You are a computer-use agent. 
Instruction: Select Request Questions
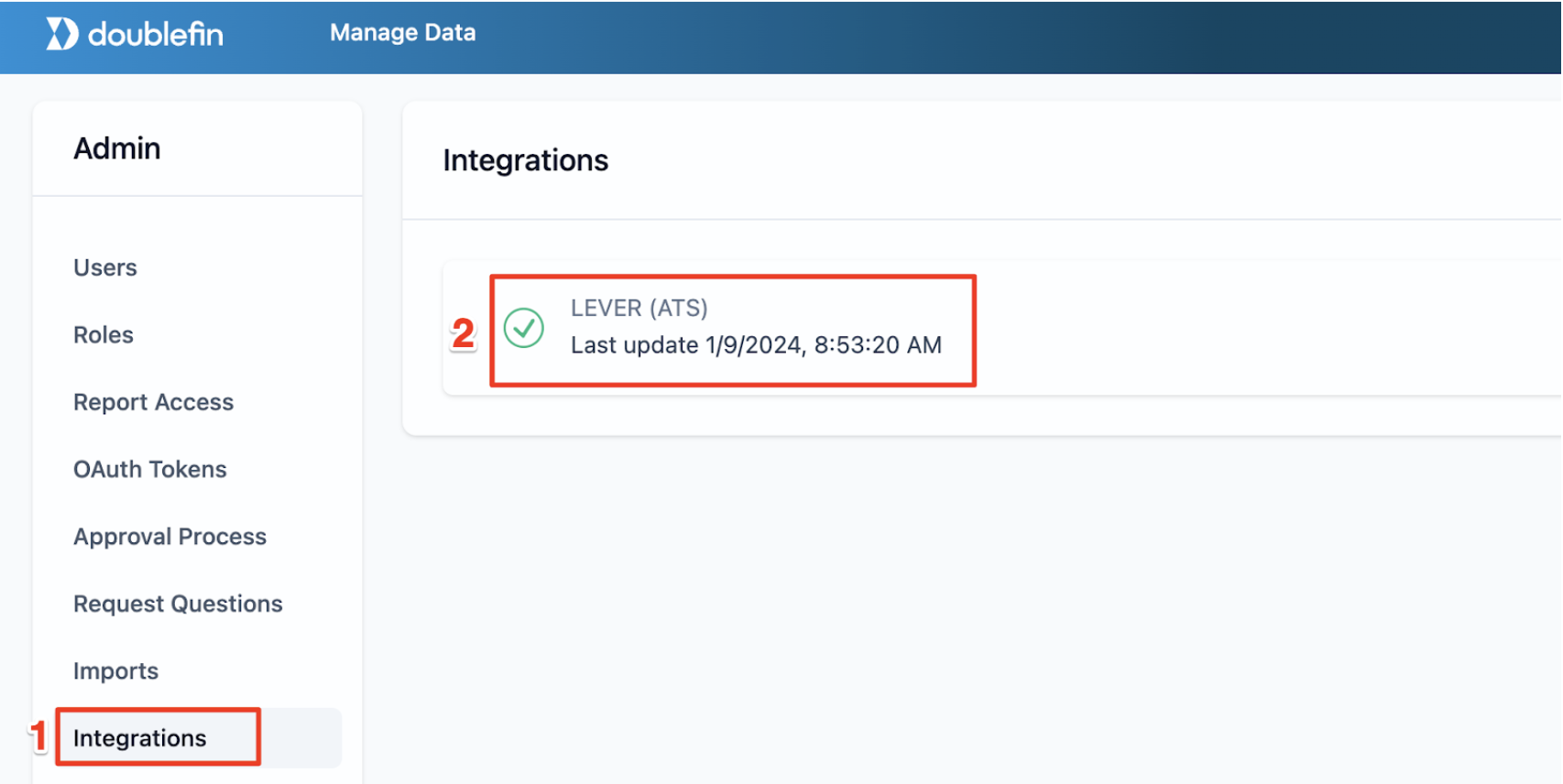pos(178,603)
